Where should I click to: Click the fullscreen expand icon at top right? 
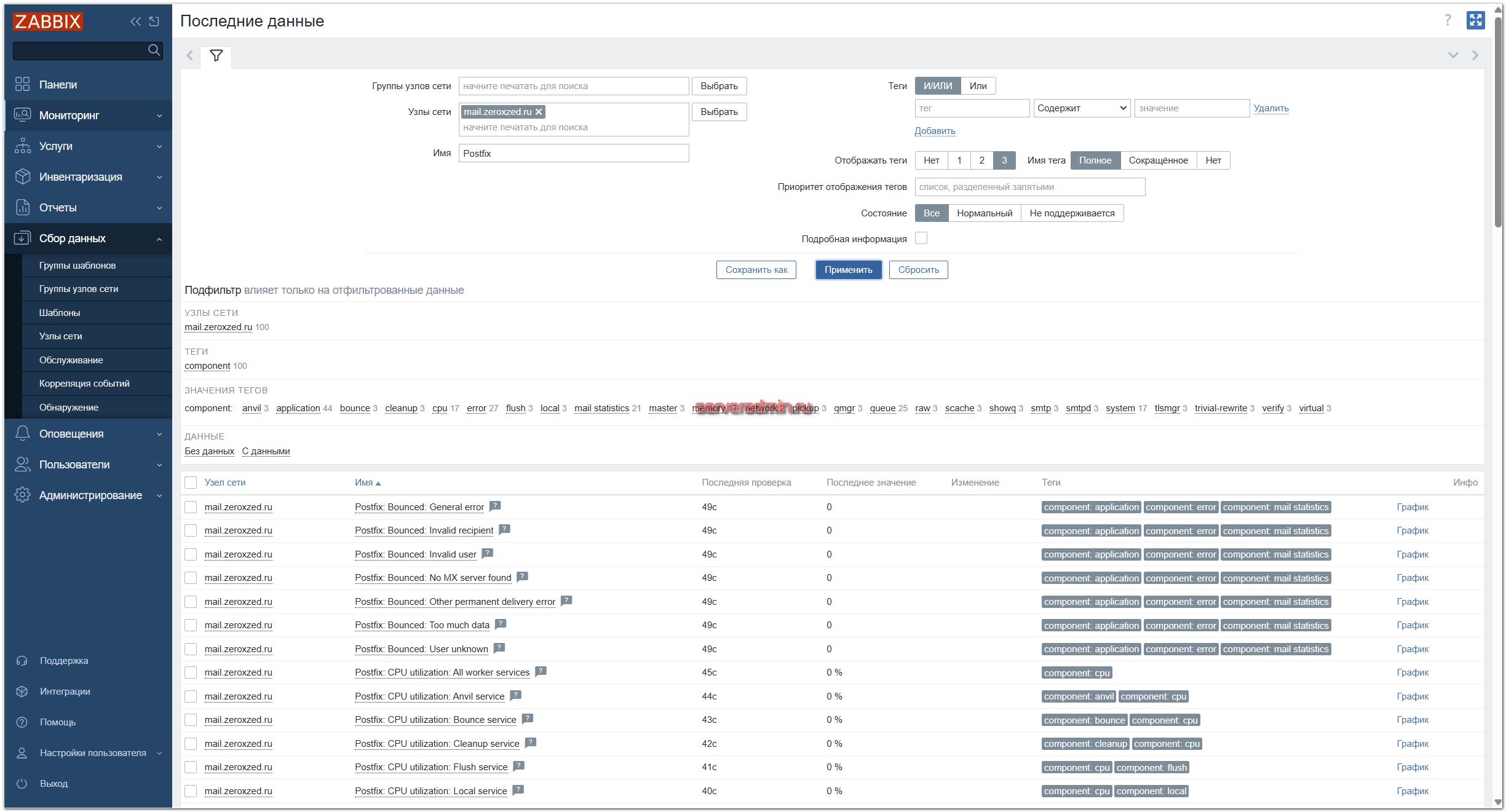1476,20
